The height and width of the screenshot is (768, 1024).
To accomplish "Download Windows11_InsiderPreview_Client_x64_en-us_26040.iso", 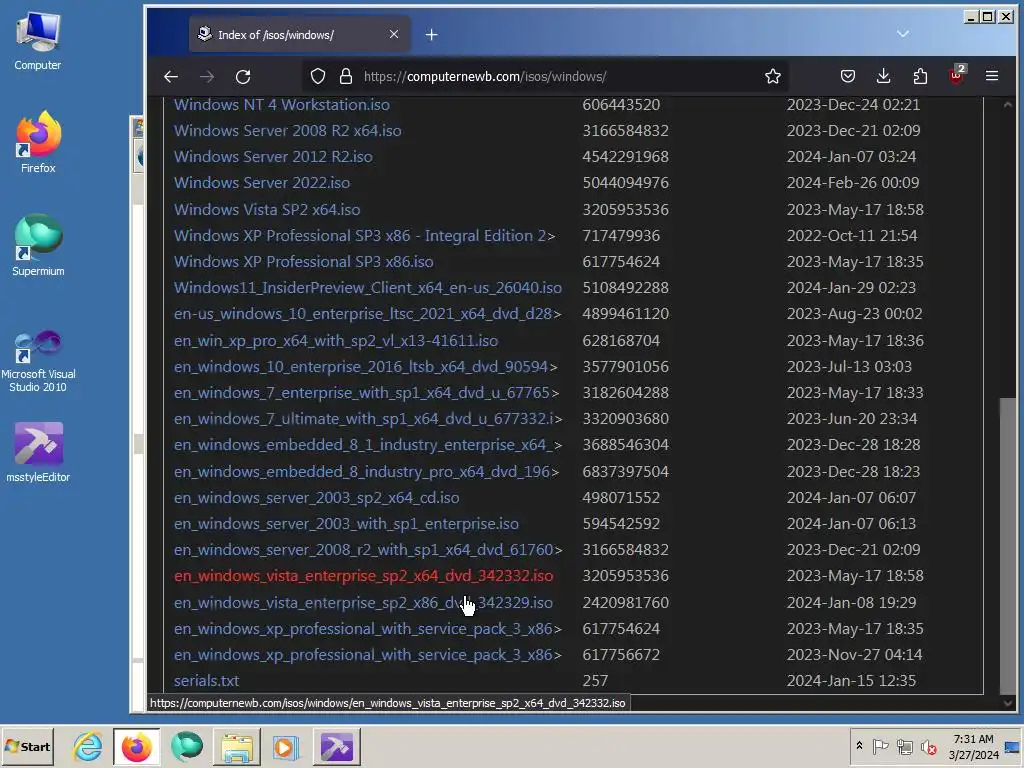I will pos(368,288).
